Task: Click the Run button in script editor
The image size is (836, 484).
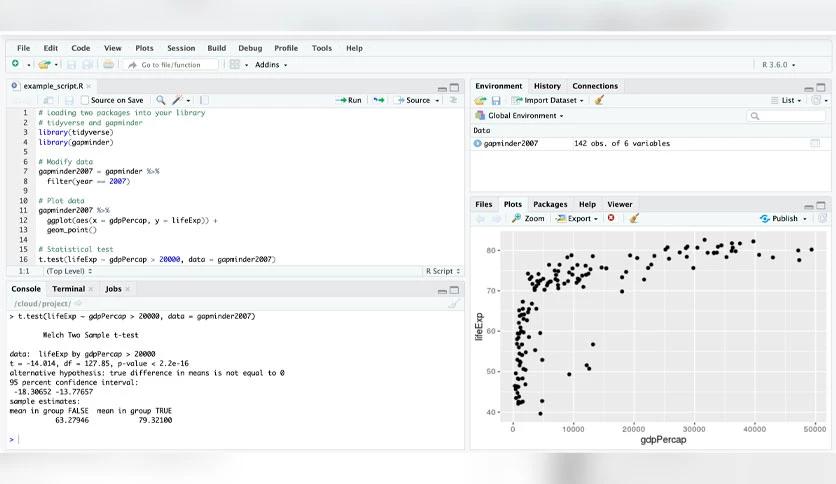Action: [x=349, y=100]
